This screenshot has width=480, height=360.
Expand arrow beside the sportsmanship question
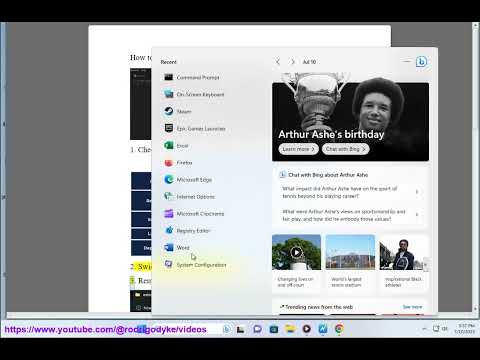click(417, 215)
